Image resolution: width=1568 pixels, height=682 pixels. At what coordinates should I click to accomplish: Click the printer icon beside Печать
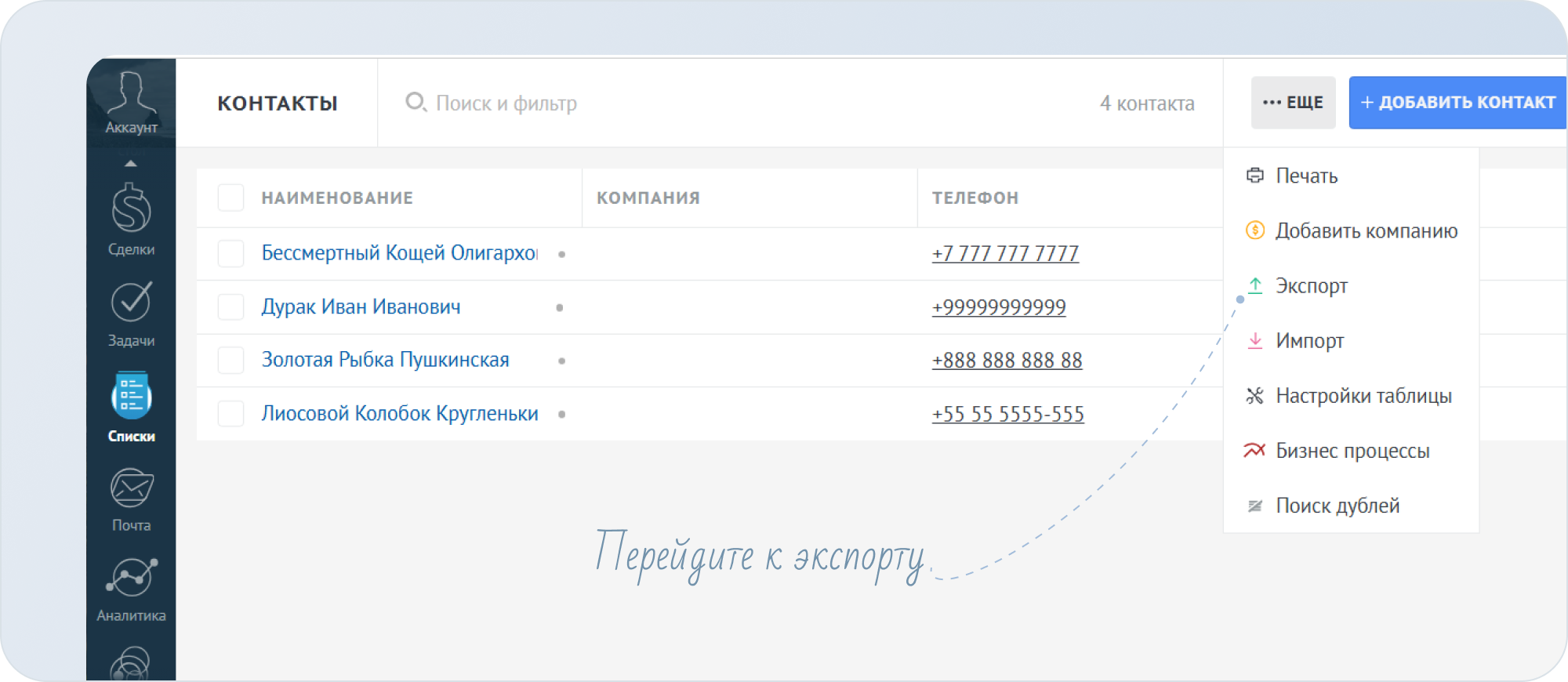pos(1254,176)
